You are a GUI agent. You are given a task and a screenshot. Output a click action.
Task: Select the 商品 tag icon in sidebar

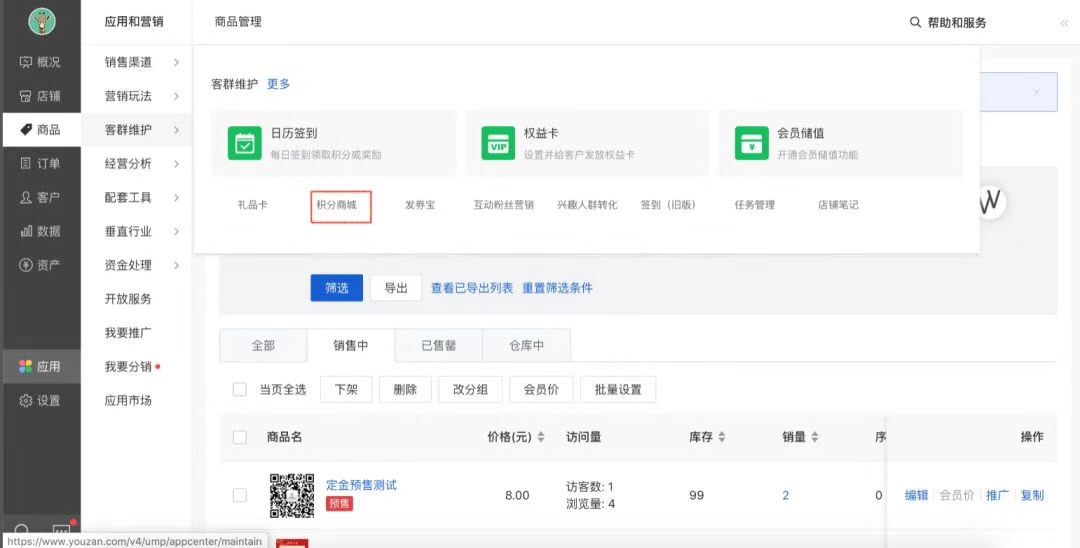[26, 129]
